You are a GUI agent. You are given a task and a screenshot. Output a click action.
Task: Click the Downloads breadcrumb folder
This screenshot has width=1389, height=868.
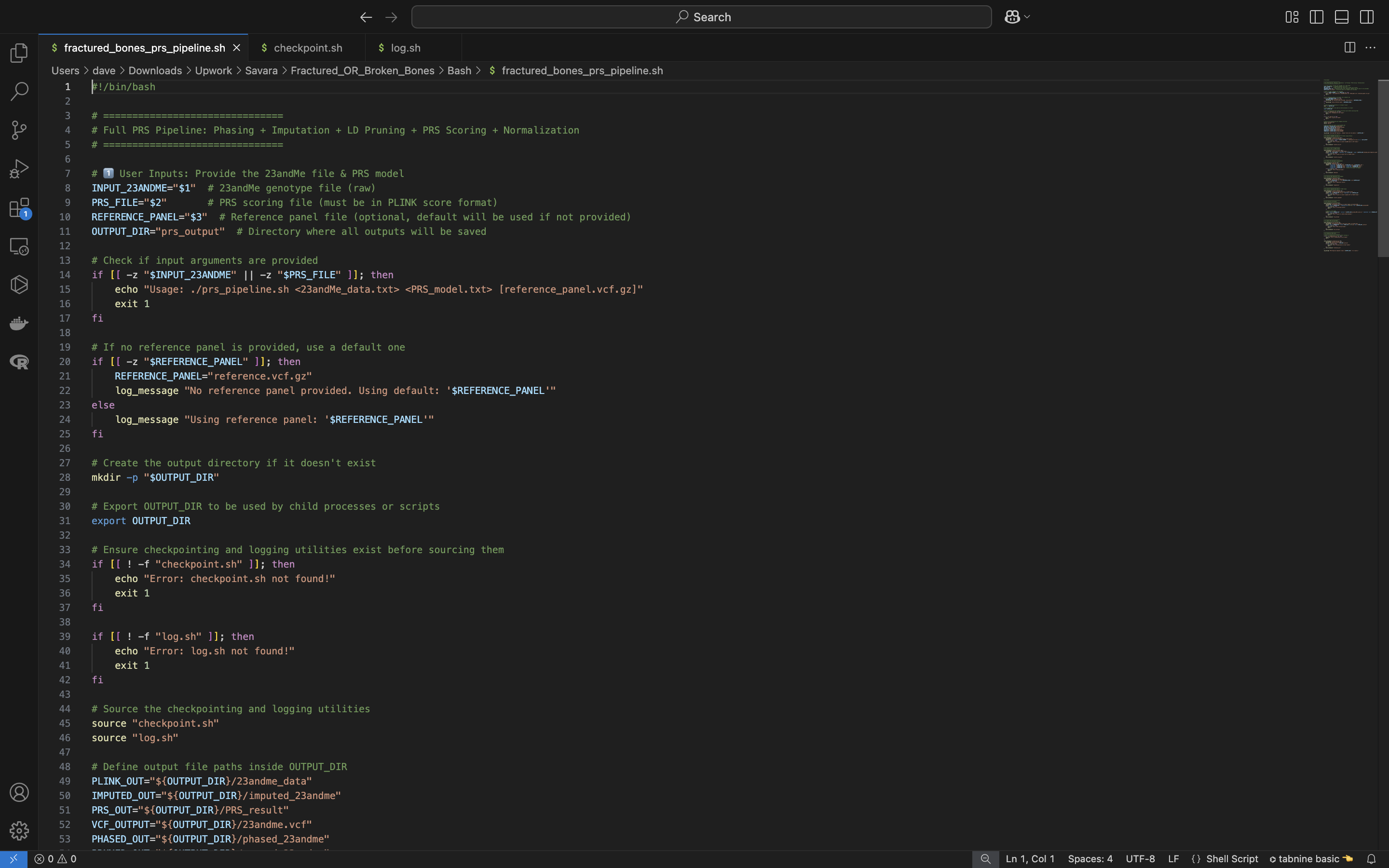click(155, 70)
